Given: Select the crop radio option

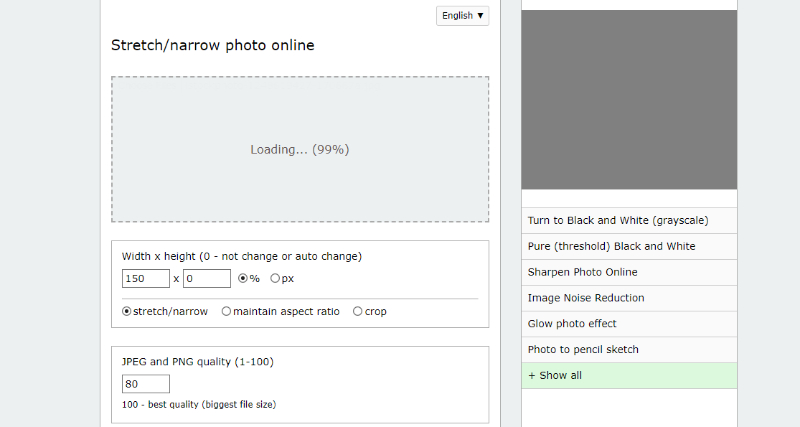Looking at the screenshot, I should coord(358,311).
